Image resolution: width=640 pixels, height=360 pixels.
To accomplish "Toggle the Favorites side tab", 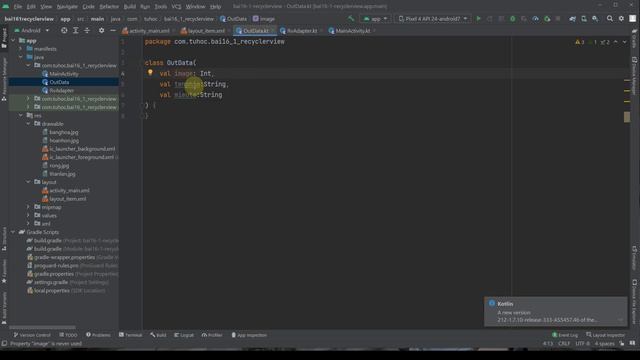I will (4, 271).
